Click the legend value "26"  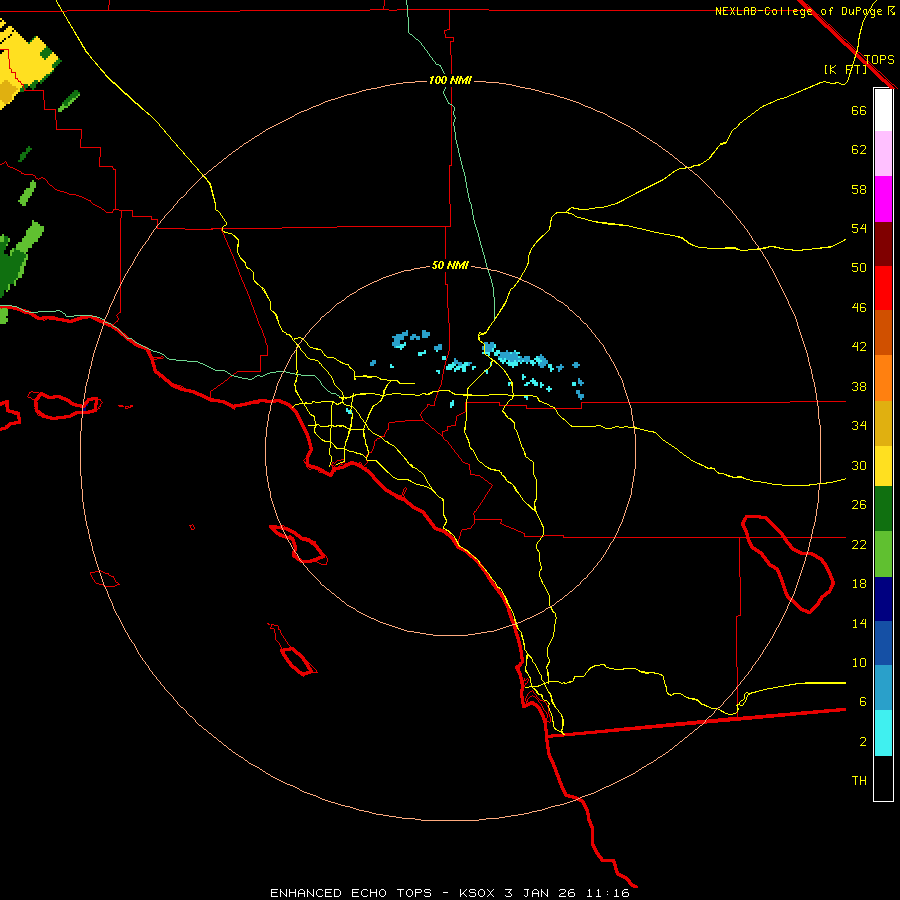(859, 505)
